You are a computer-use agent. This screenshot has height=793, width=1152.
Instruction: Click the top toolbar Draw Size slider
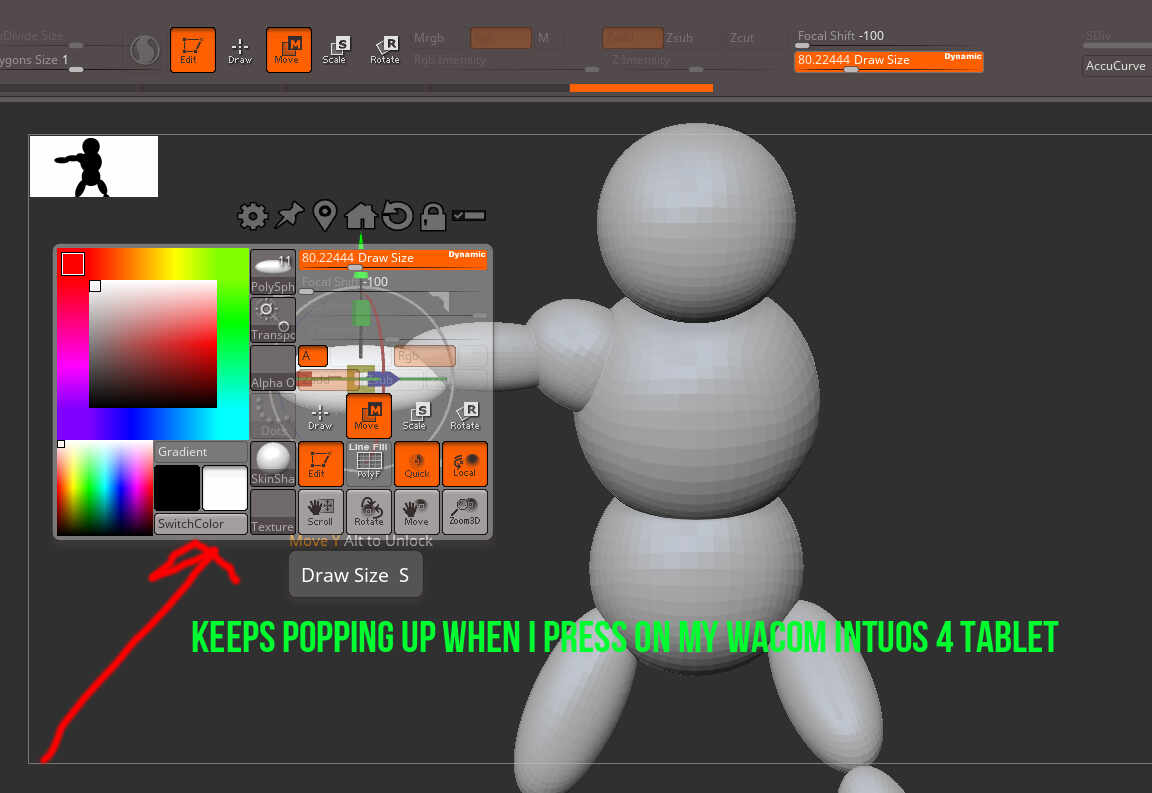click(888, 61)
